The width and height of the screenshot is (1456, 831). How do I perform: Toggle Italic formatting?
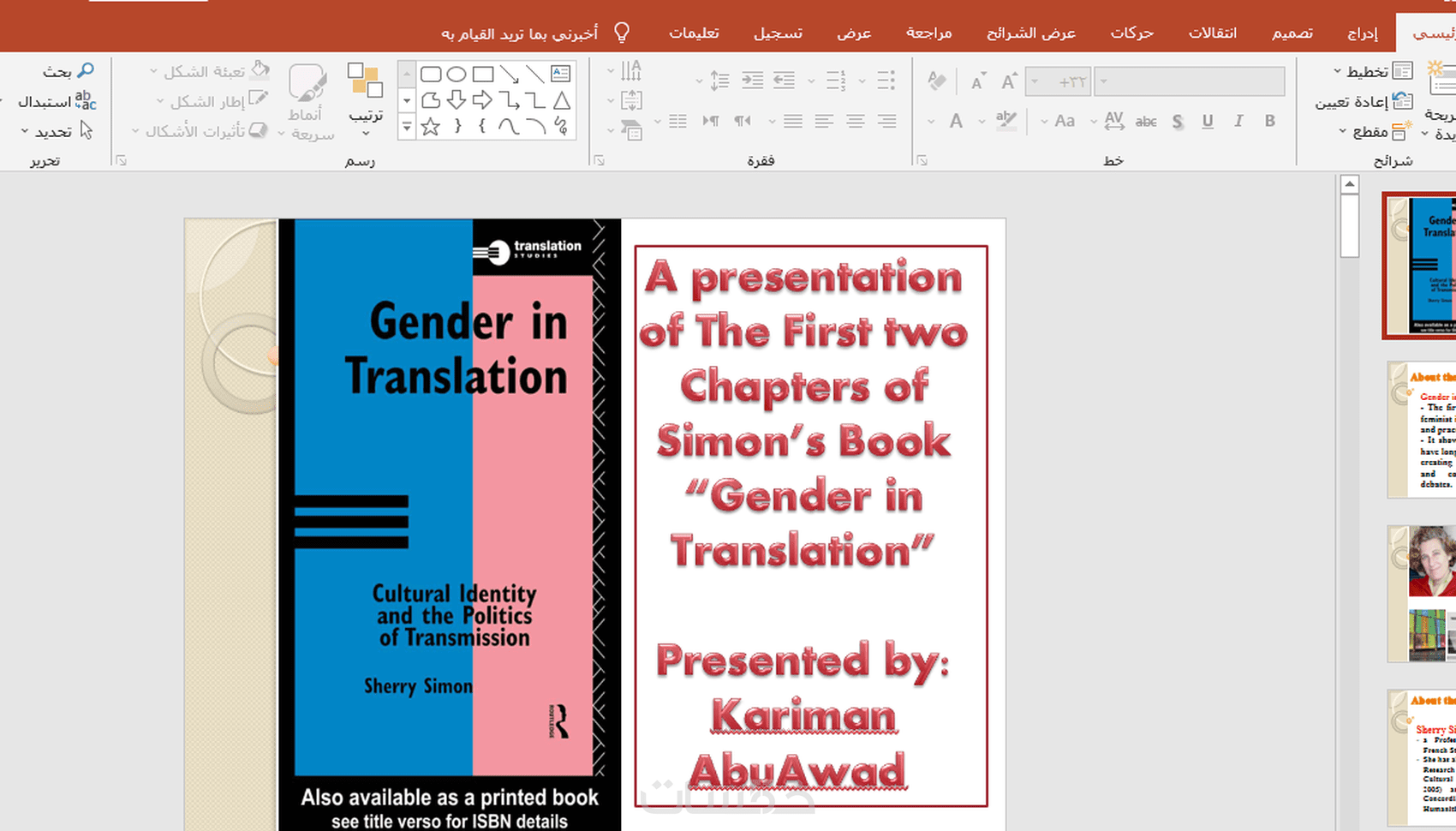[1238, 121]
